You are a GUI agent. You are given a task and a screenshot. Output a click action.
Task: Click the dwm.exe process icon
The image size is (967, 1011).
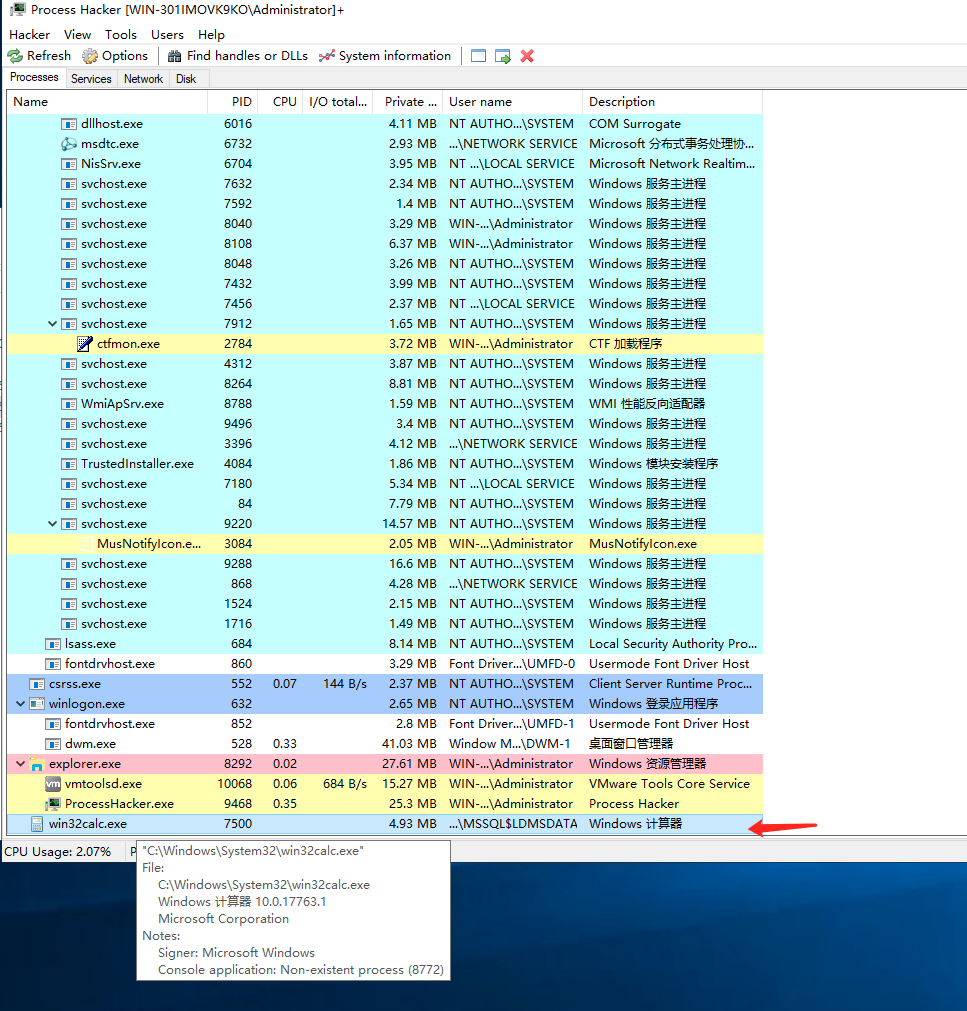53,743
